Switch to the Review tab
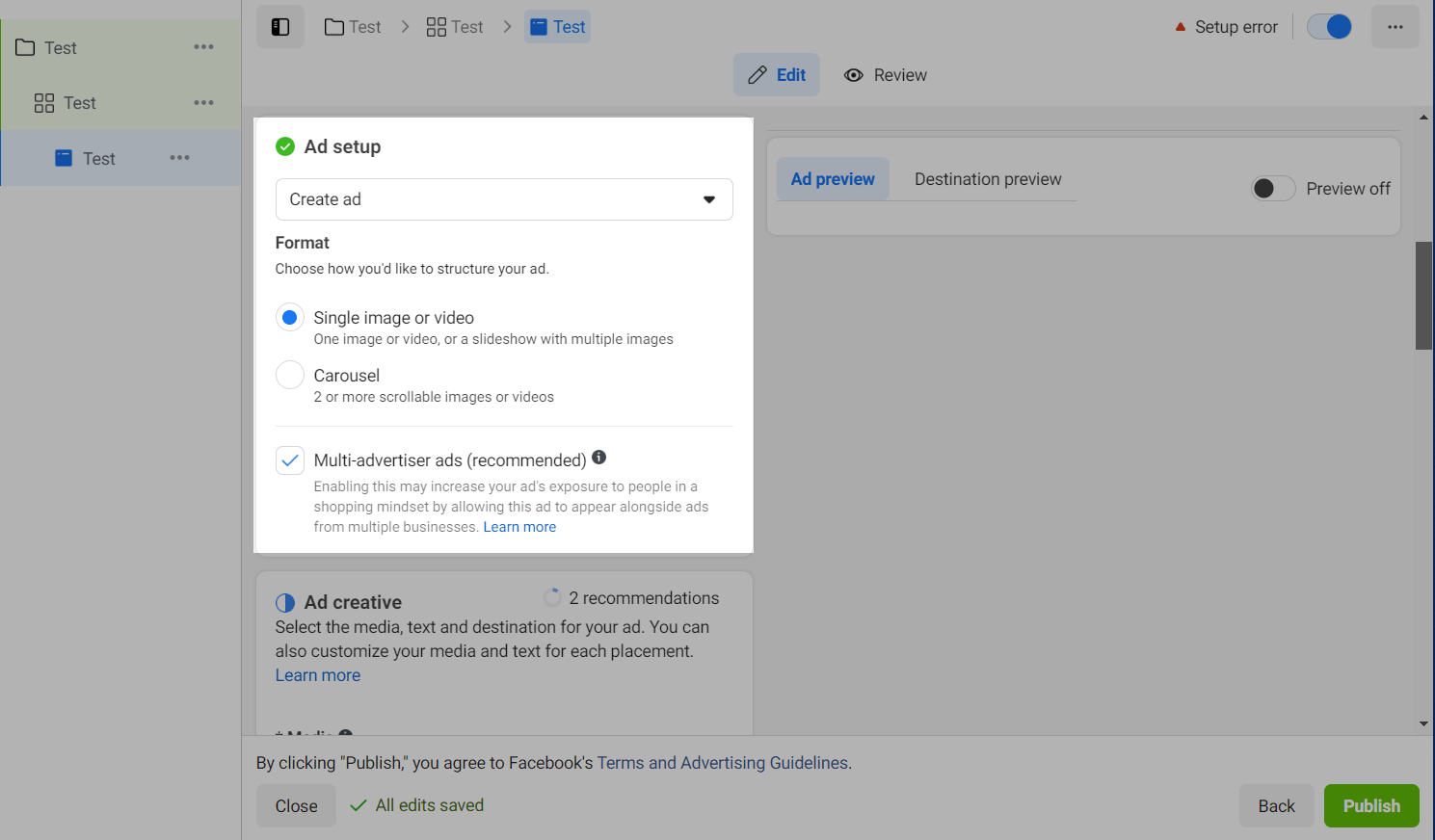This screenshot has height=840, width=1435. [886, 75]
